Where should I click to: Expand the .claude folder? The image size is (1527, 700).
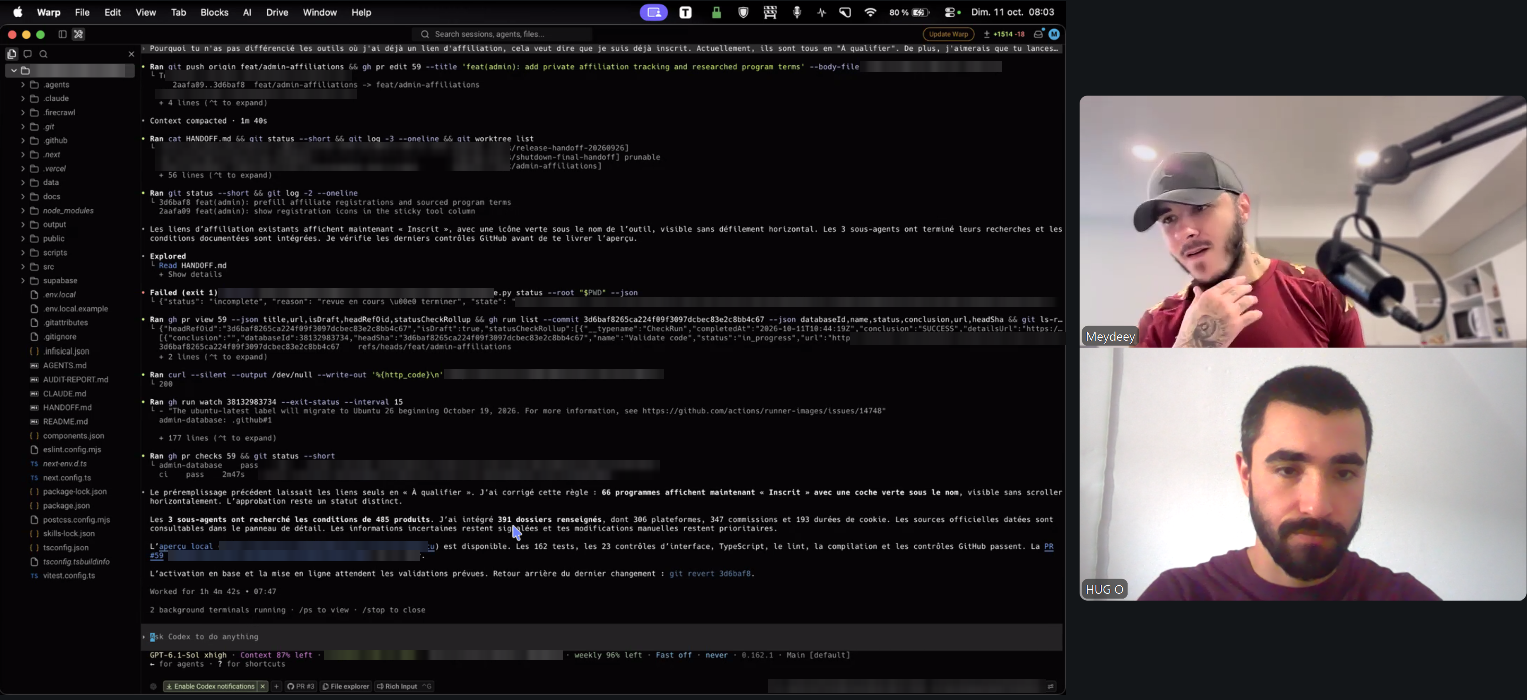click(x=23, y=99)
